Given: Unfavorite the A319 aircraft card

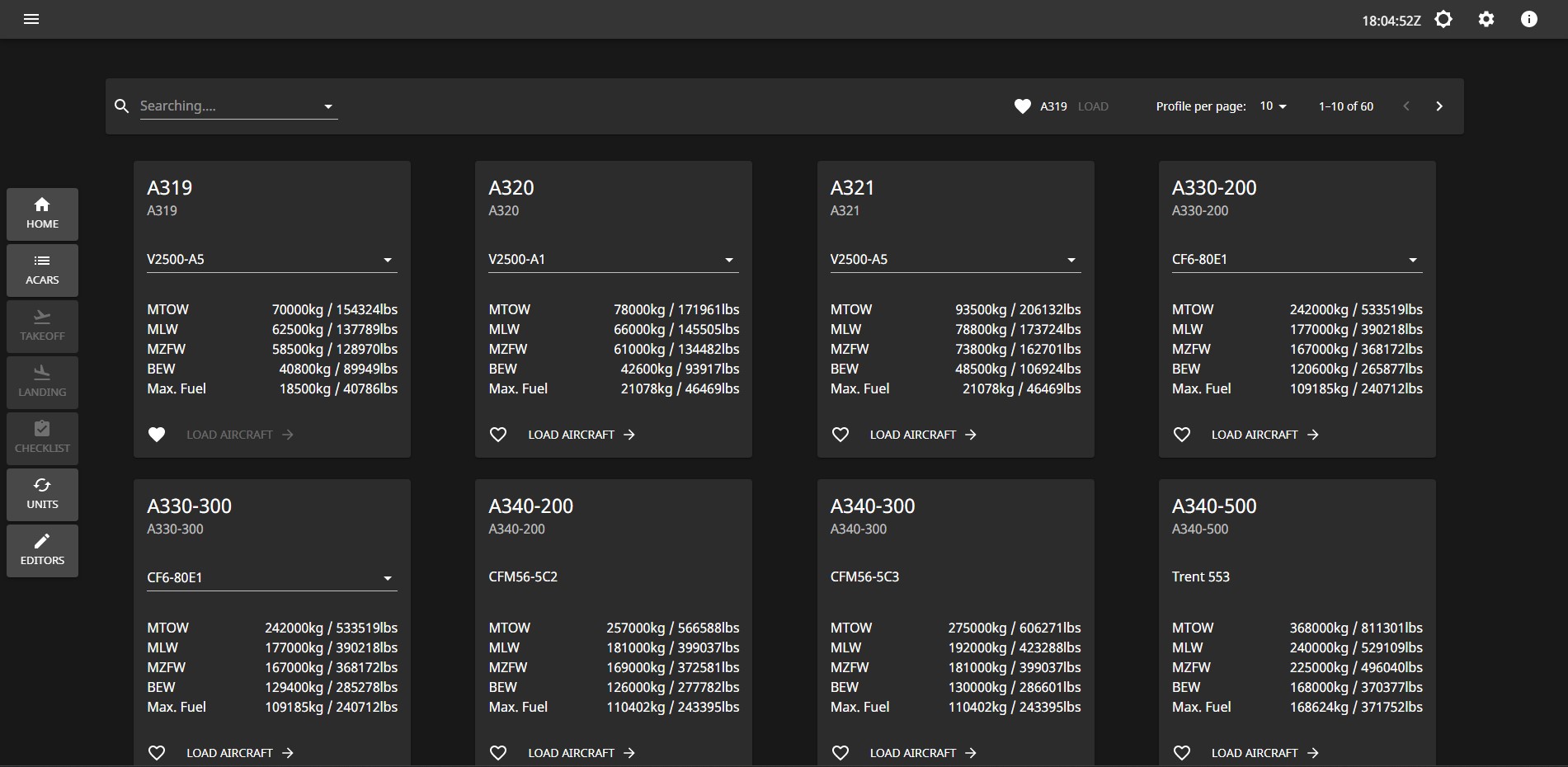Looking at the screenshot, I should pos(157,435).
